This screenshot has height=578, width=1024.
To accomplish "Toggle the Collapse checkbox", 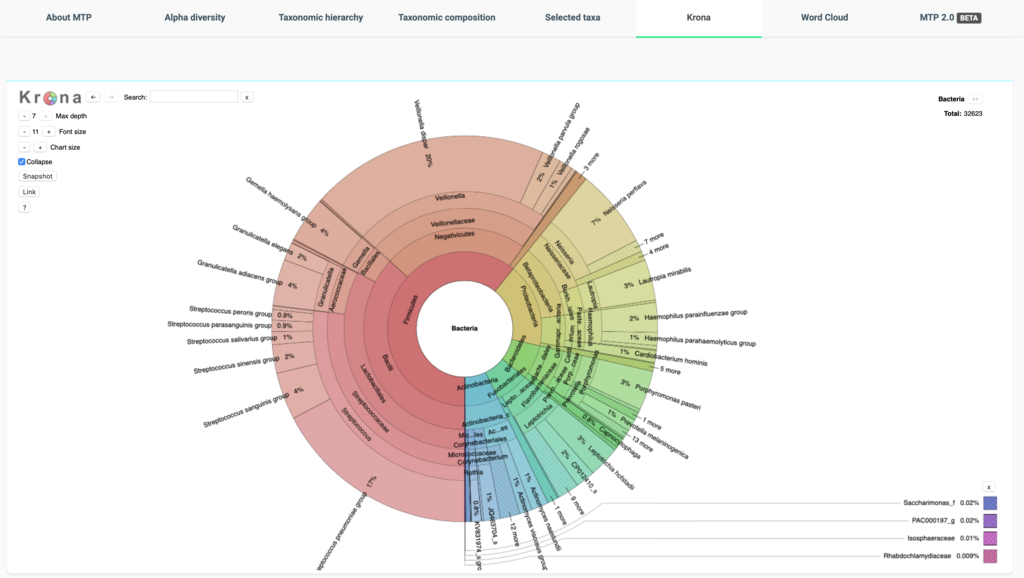I will 22,161.
